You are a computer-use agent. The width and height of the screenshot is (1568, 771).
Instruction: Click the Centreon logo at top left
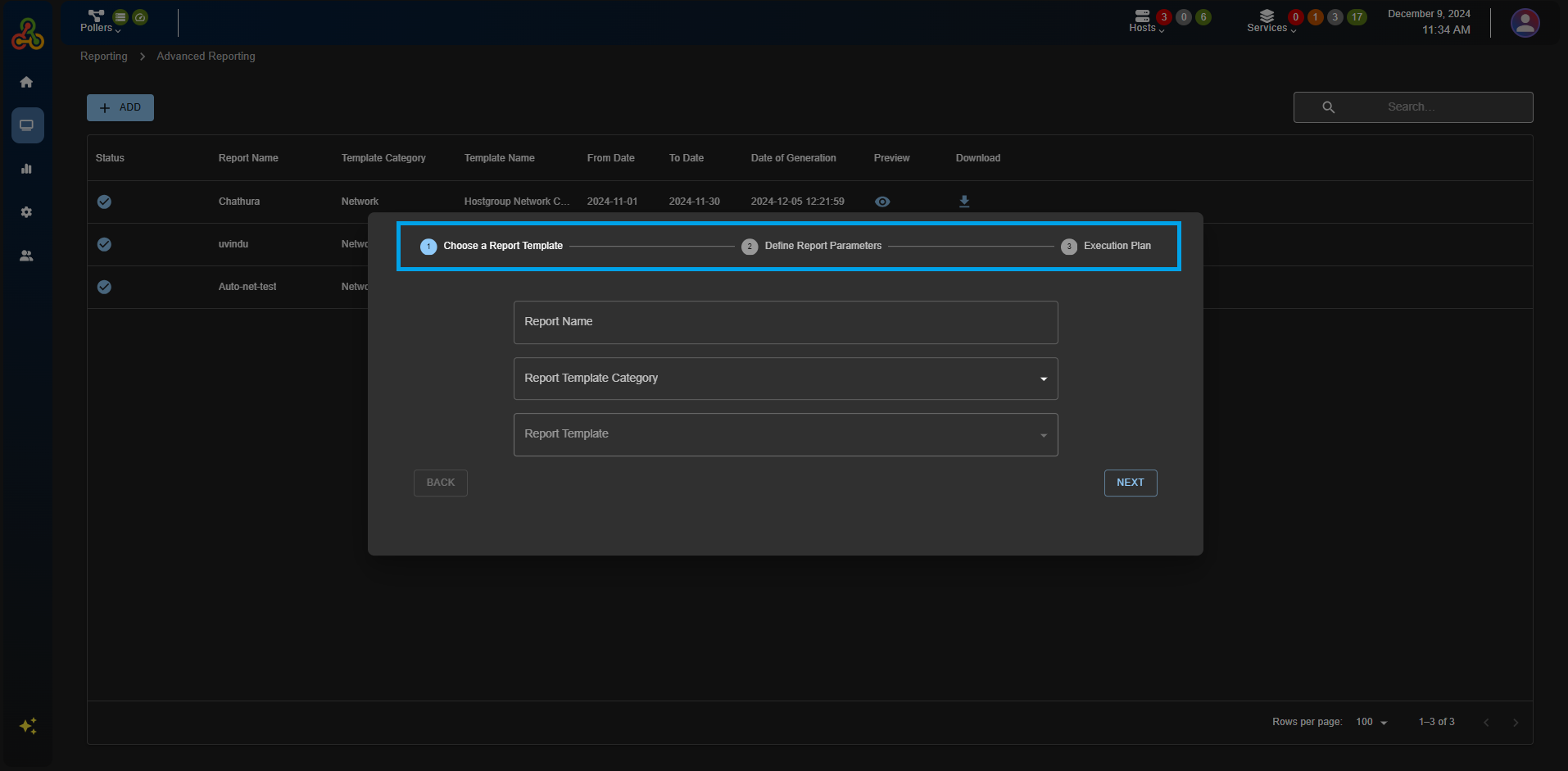pyautogui.click(x=27, y=33)
